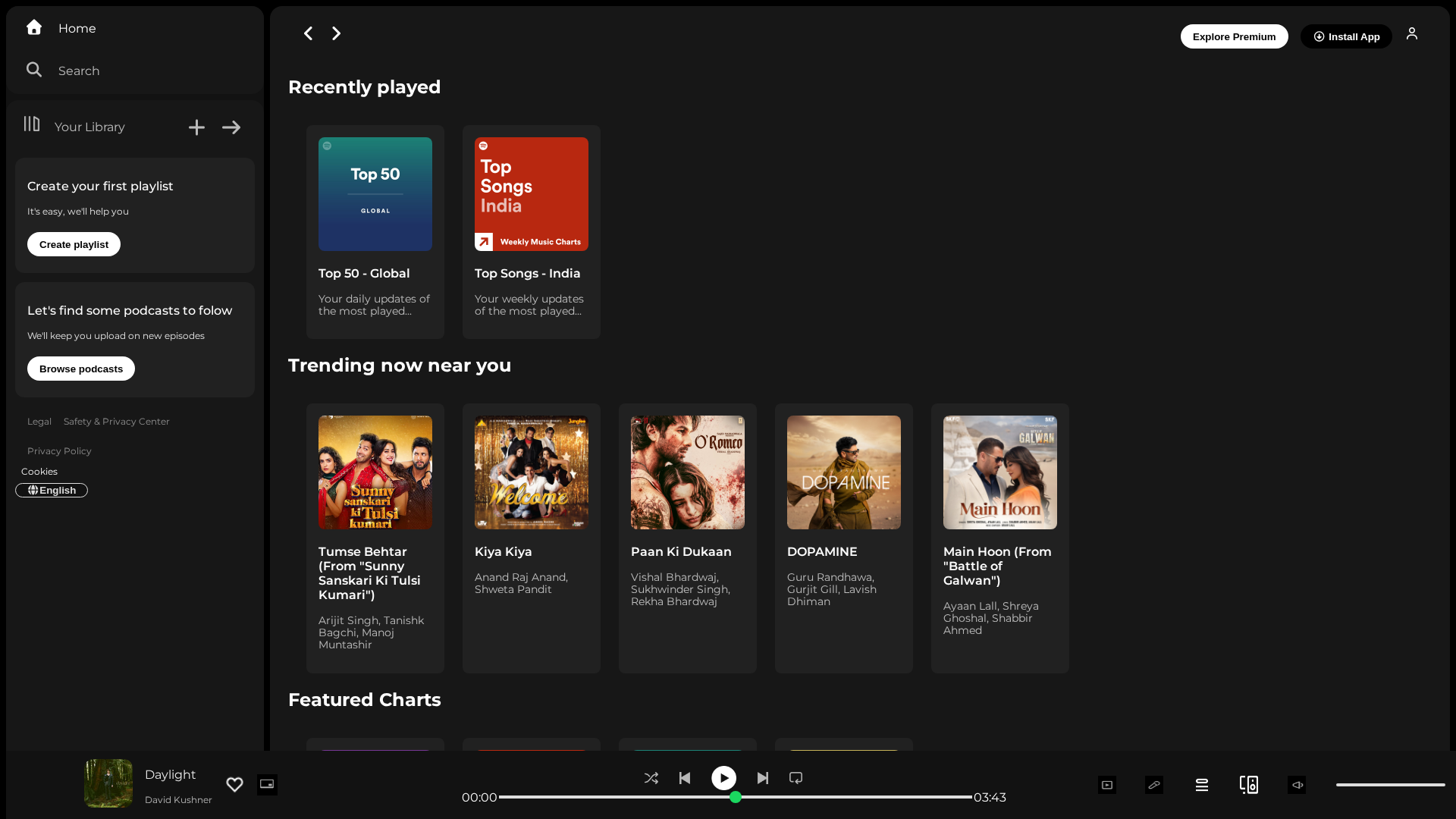The width and height of the screenshot is (1456, 819).
Task: Skip to the next track
Action: pos(763,778)
